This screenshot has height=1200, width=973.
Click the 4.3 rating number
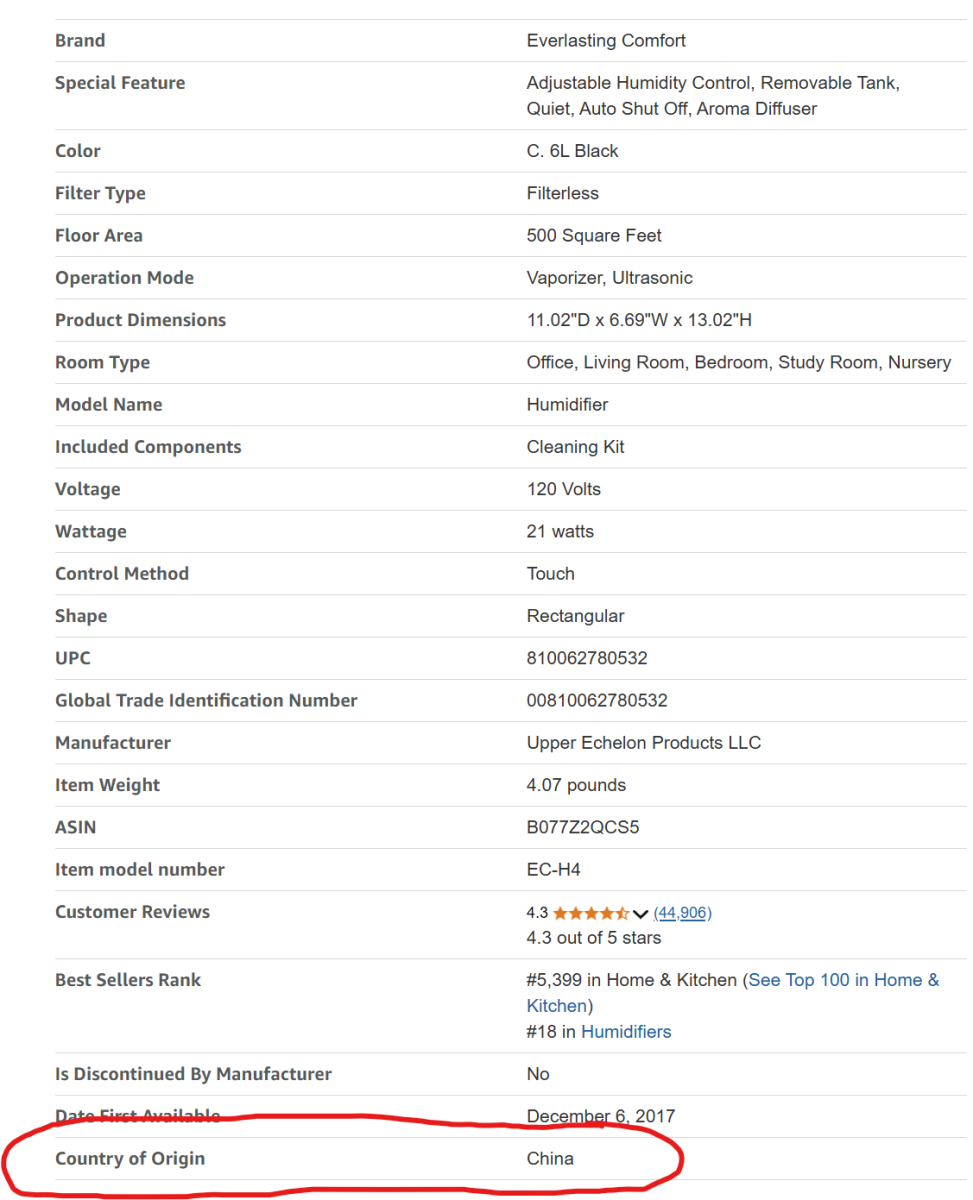click(x=537, y=913)
